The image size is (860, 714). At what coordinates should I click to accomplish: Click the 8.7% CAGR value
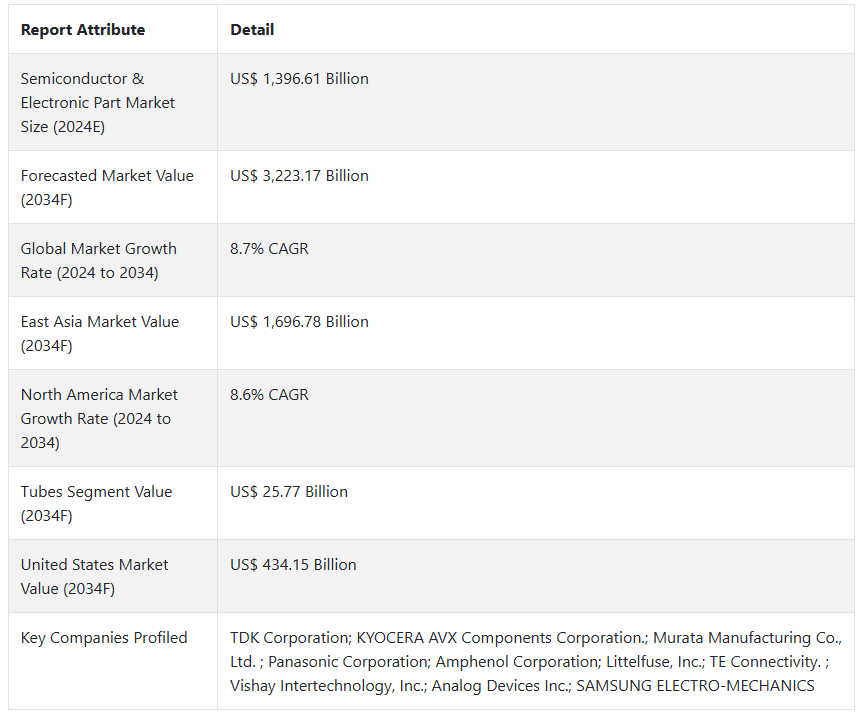[269, 249]
